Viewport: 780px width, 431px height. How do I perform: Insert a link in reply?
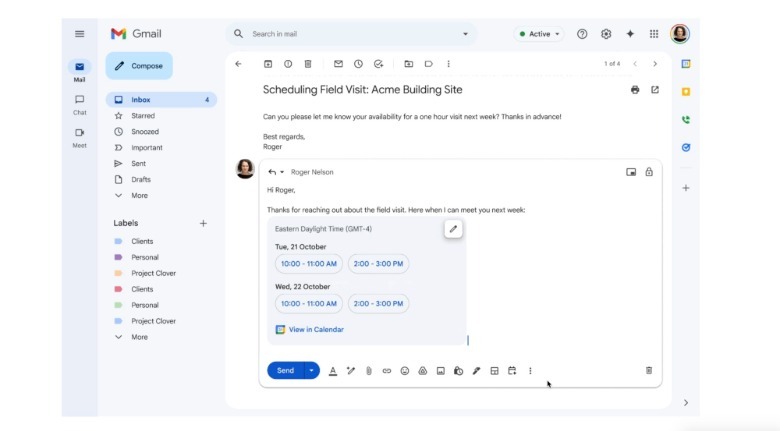387,371
